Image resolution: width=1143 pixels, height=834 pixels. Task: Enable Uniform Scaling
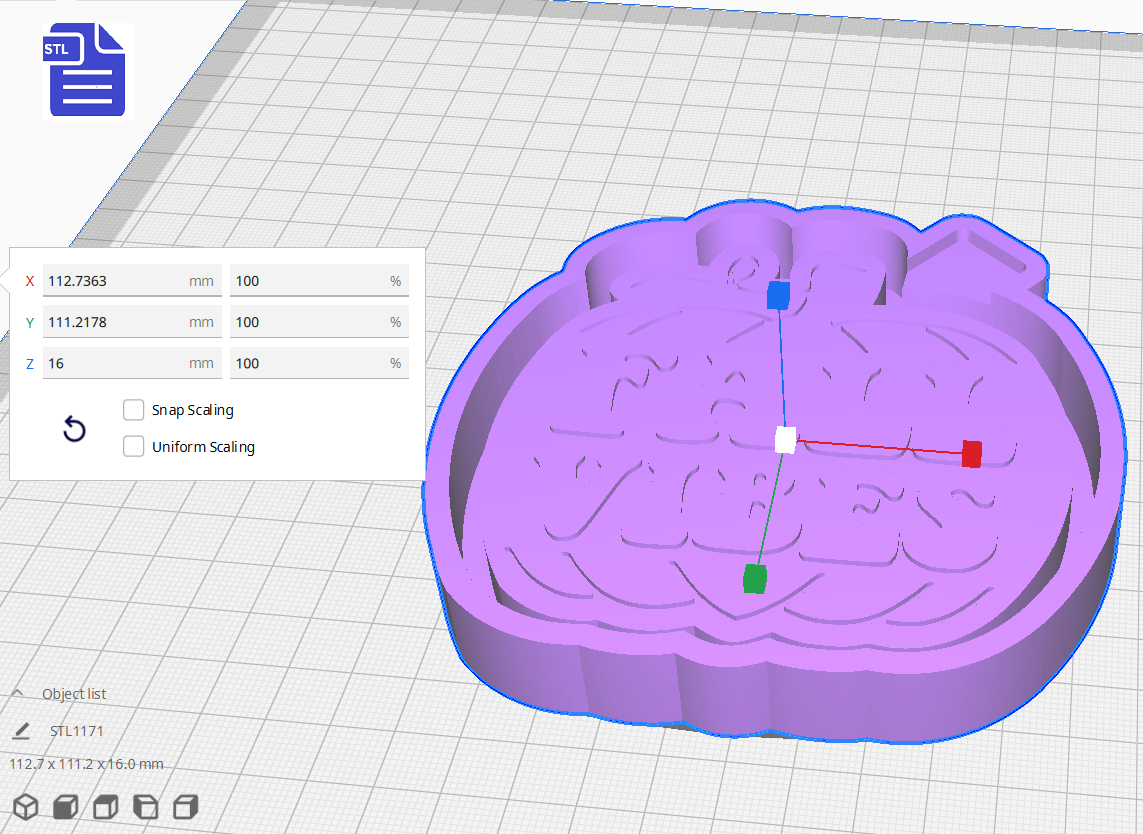click(133, 446)
